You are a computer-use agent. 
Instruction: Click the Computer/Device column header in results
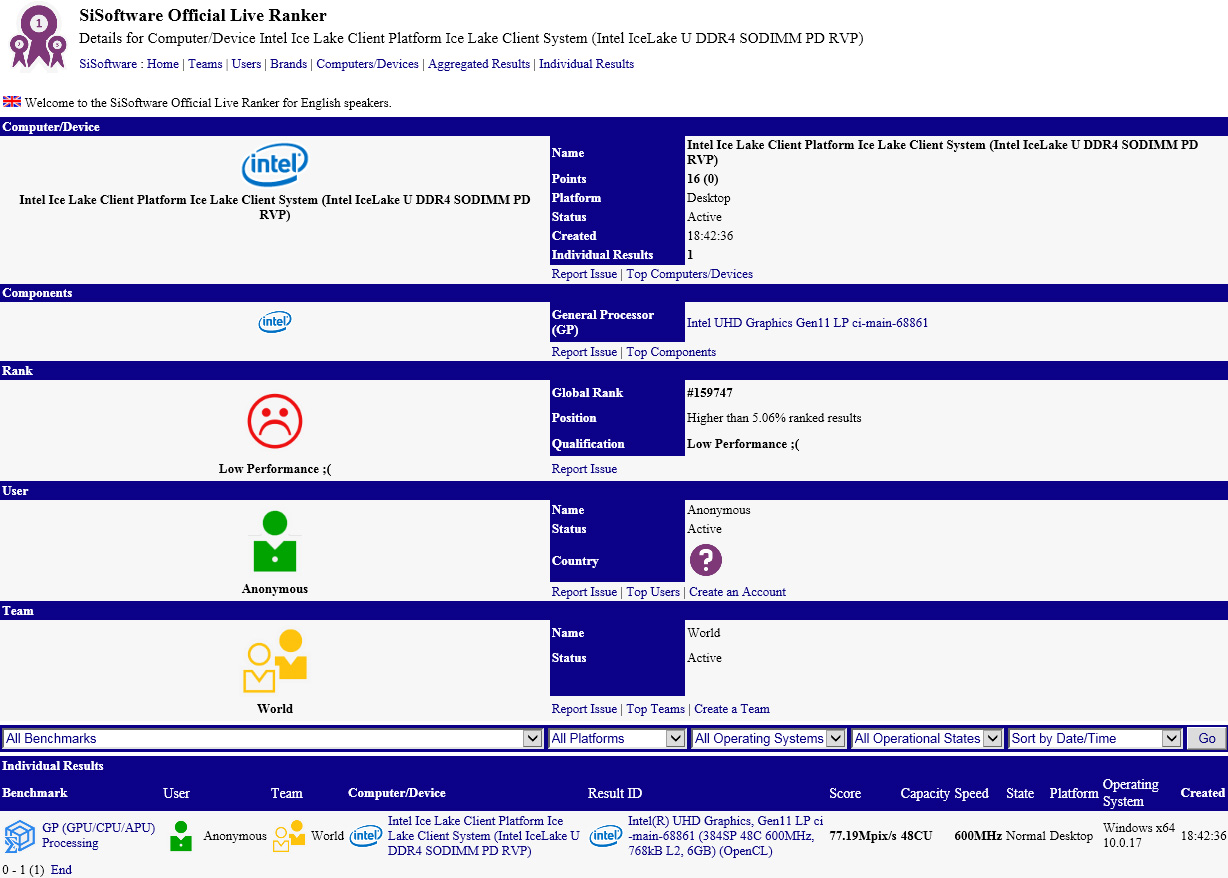point(397,793)
